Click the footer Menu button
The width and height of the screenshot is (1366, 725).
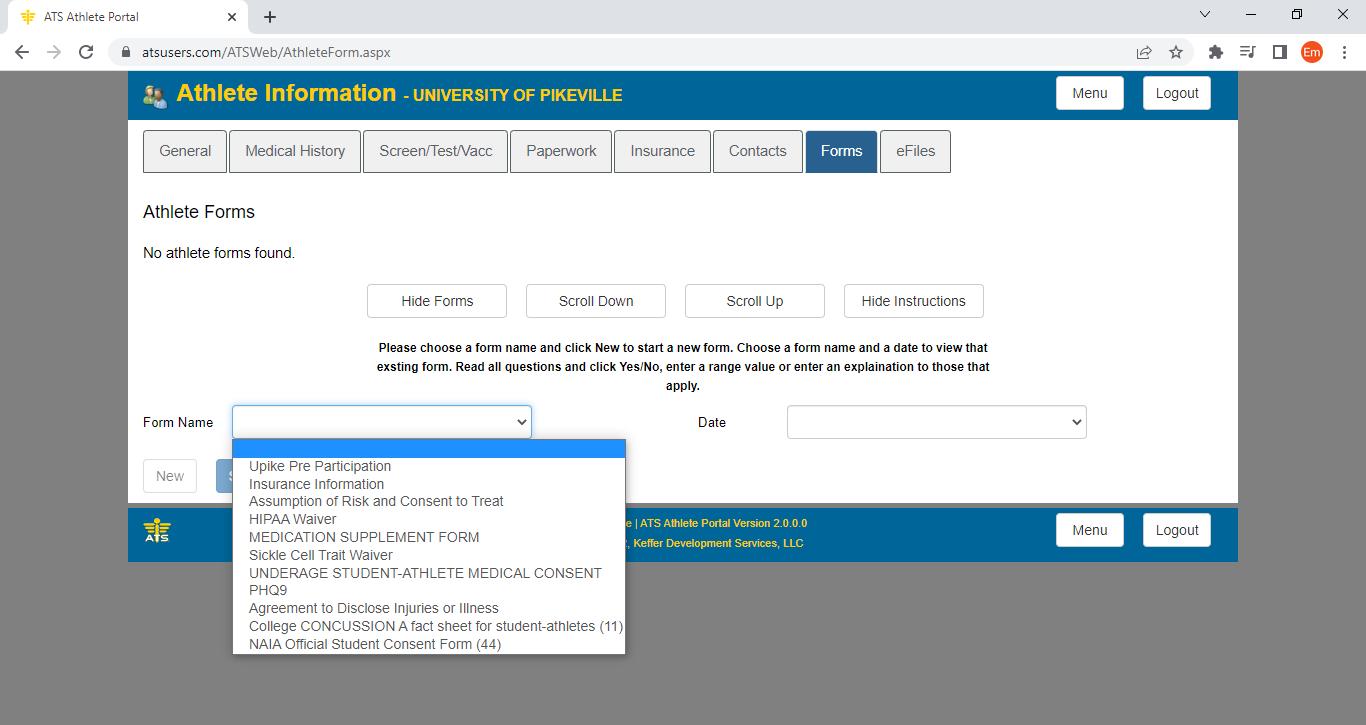pos(1090,530)
